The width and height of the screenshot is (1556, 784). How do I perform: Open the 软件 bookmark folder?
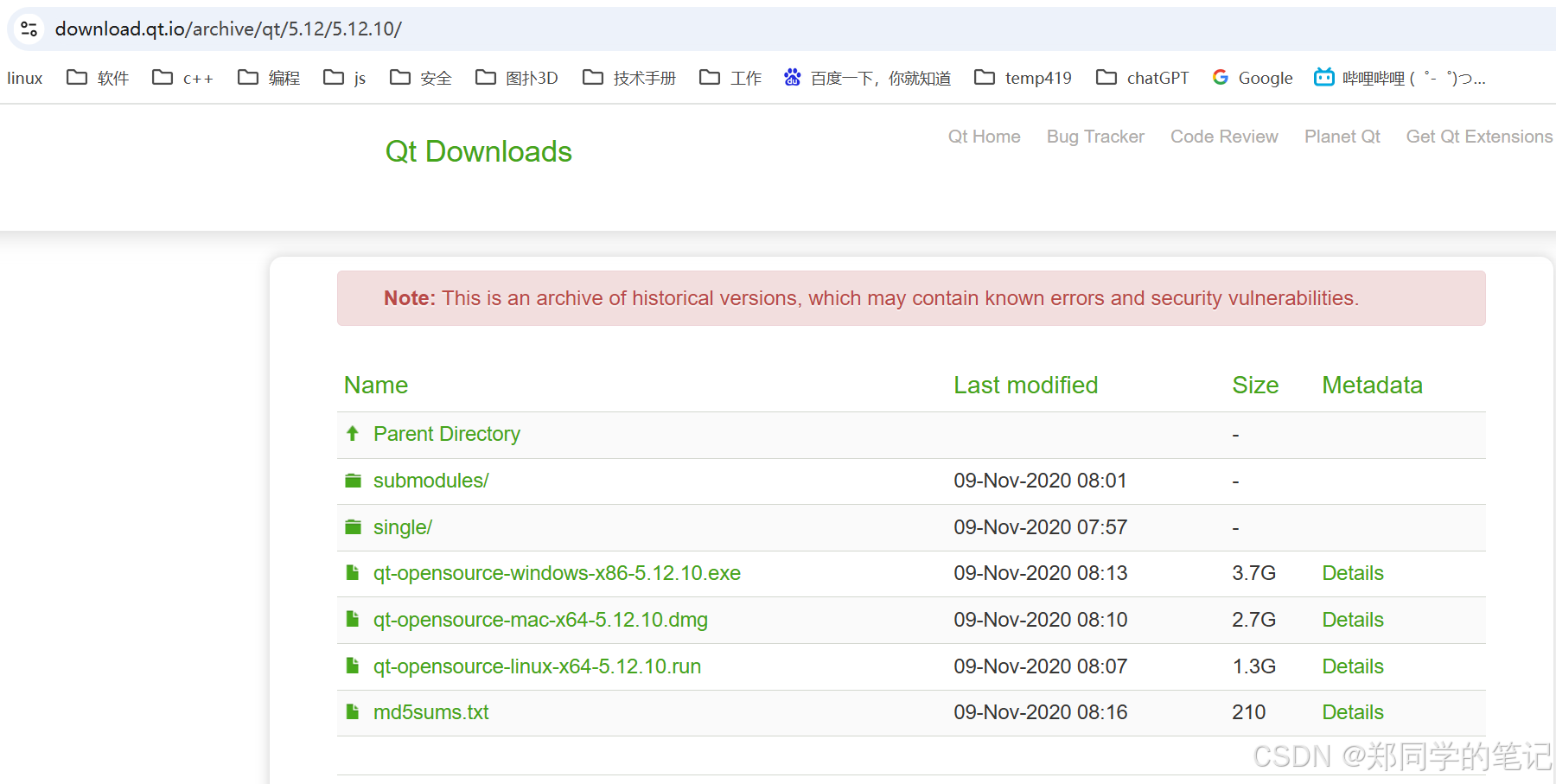click(x=98, y=78)
